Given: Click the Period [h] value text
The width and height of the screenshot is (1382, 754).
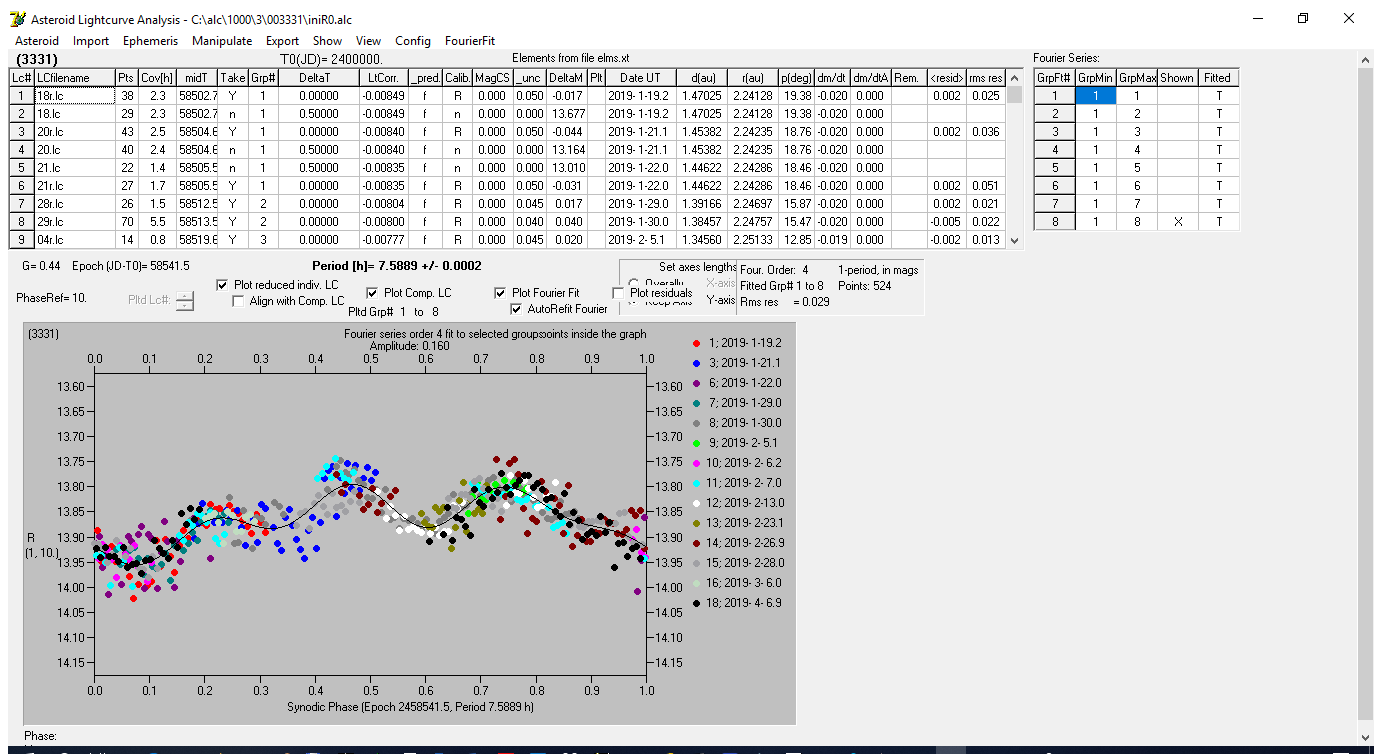Looking at the screenshot, I should 397,266.
